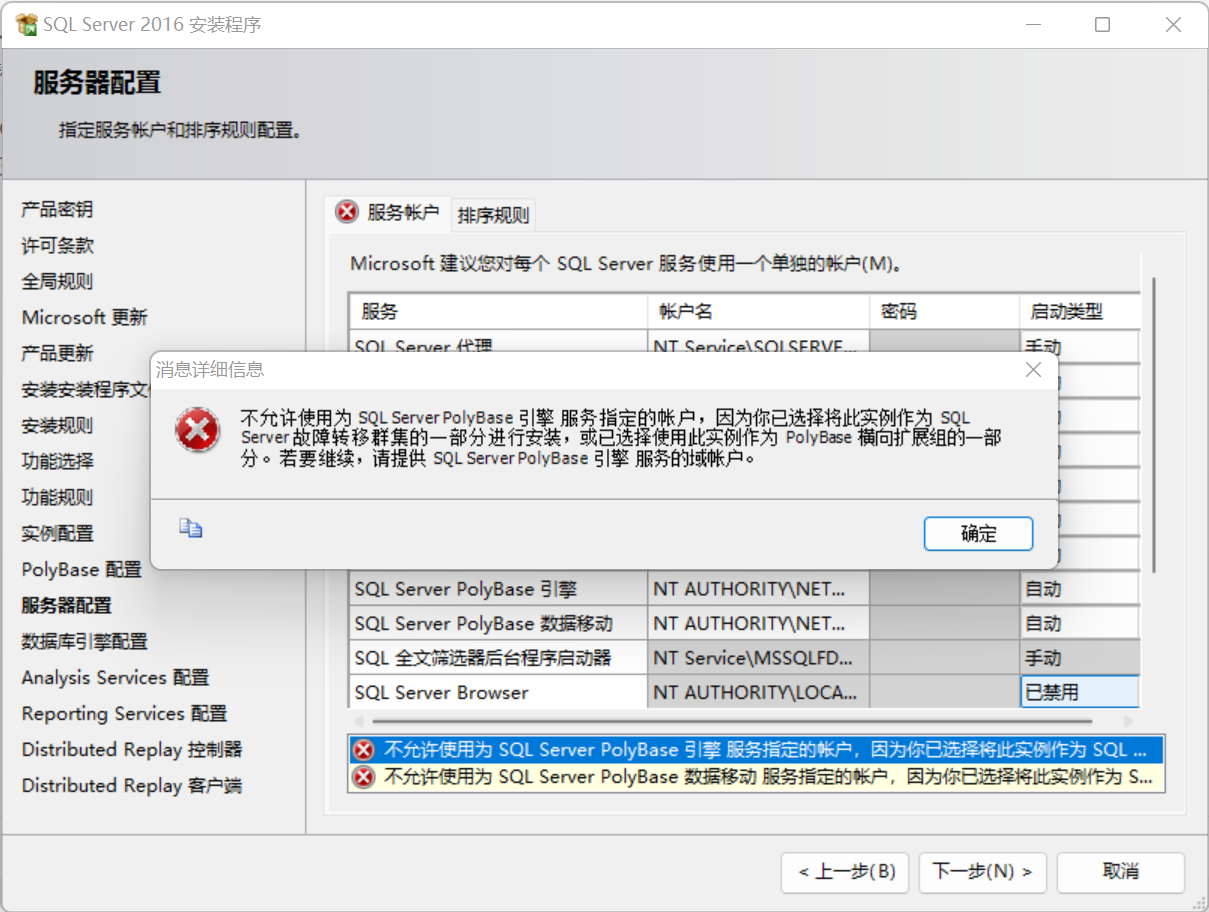
Task: Open Distributed Replay 控制器 step
Action: [x=132, y=749]
